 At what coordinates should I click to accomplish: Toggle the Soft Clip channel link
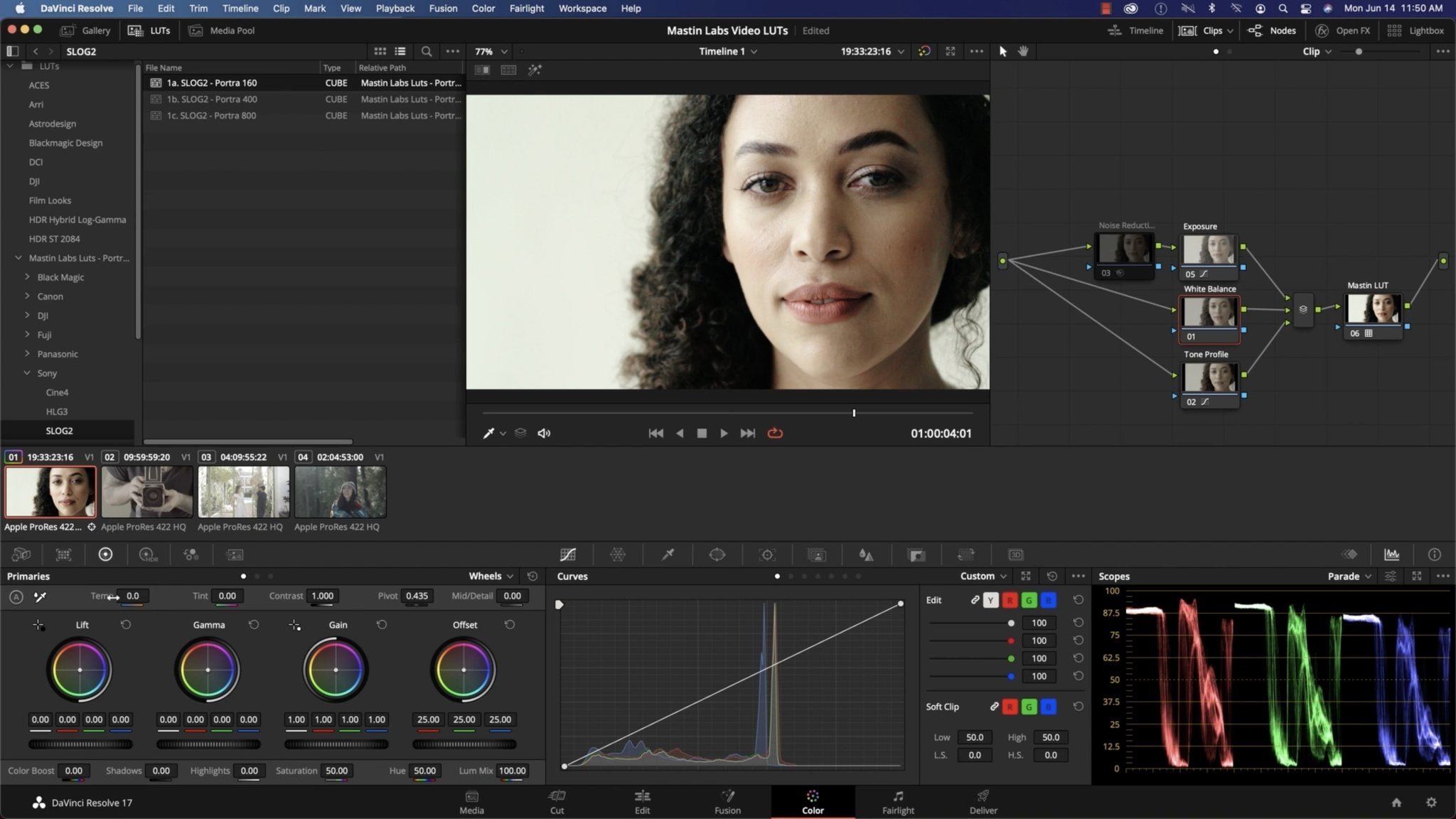pos(993,706)
